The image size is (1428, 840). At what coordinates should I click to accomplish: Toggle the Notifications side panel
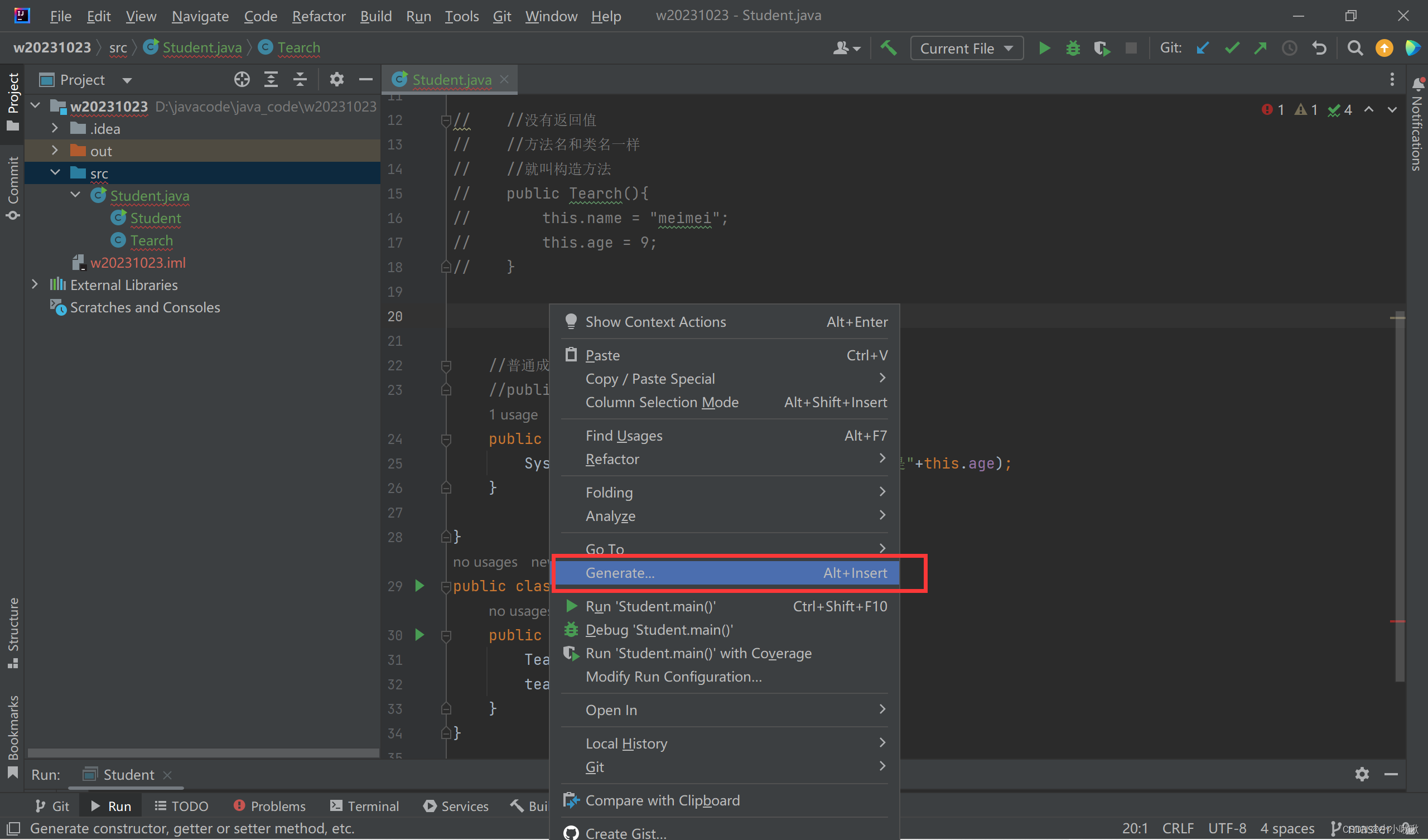pos(1416,124)
